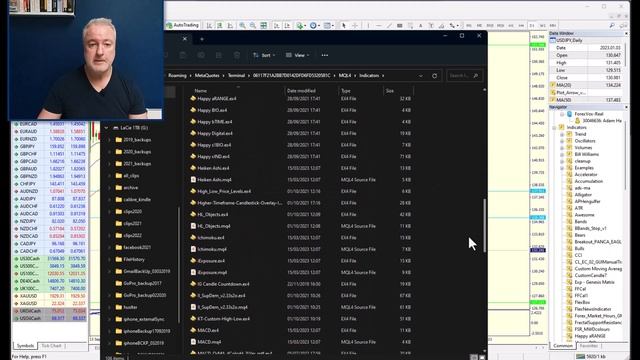Screen dimensions: 640x360
Task: Switch to the Common tab in Navigator
Action: 563,346
